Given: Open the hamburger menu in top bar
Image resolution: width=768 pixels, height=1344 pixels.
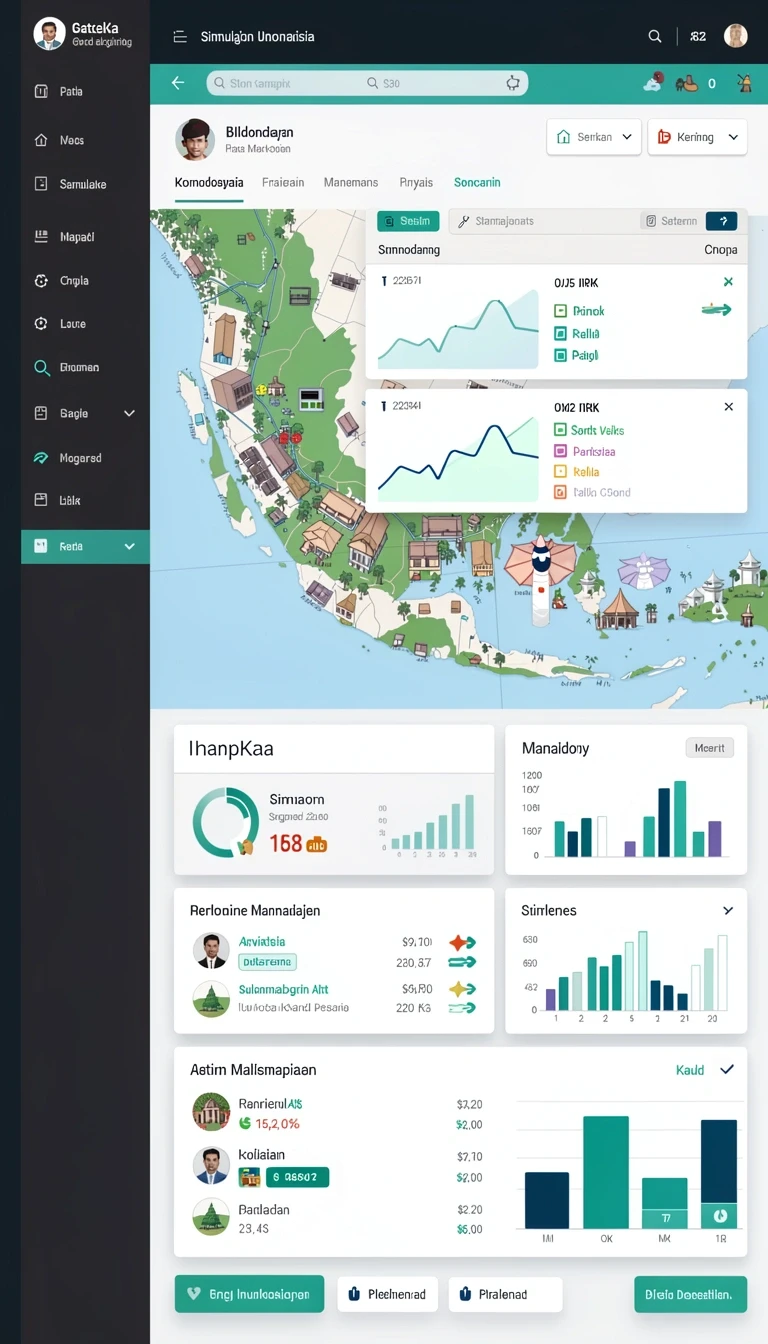Looking at the screenshot, I should (x=180, y=37).
